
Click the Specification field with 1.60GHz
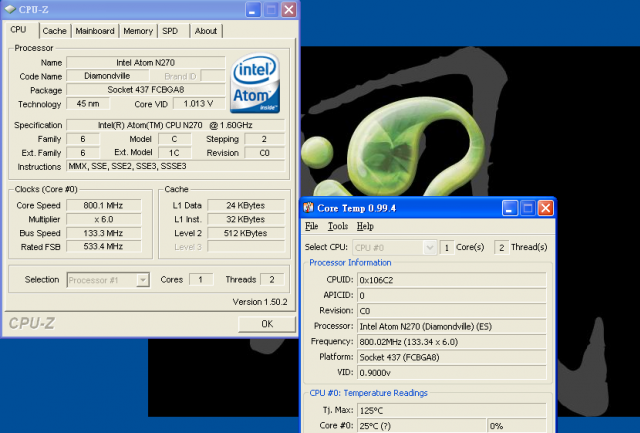pos(176,125)
